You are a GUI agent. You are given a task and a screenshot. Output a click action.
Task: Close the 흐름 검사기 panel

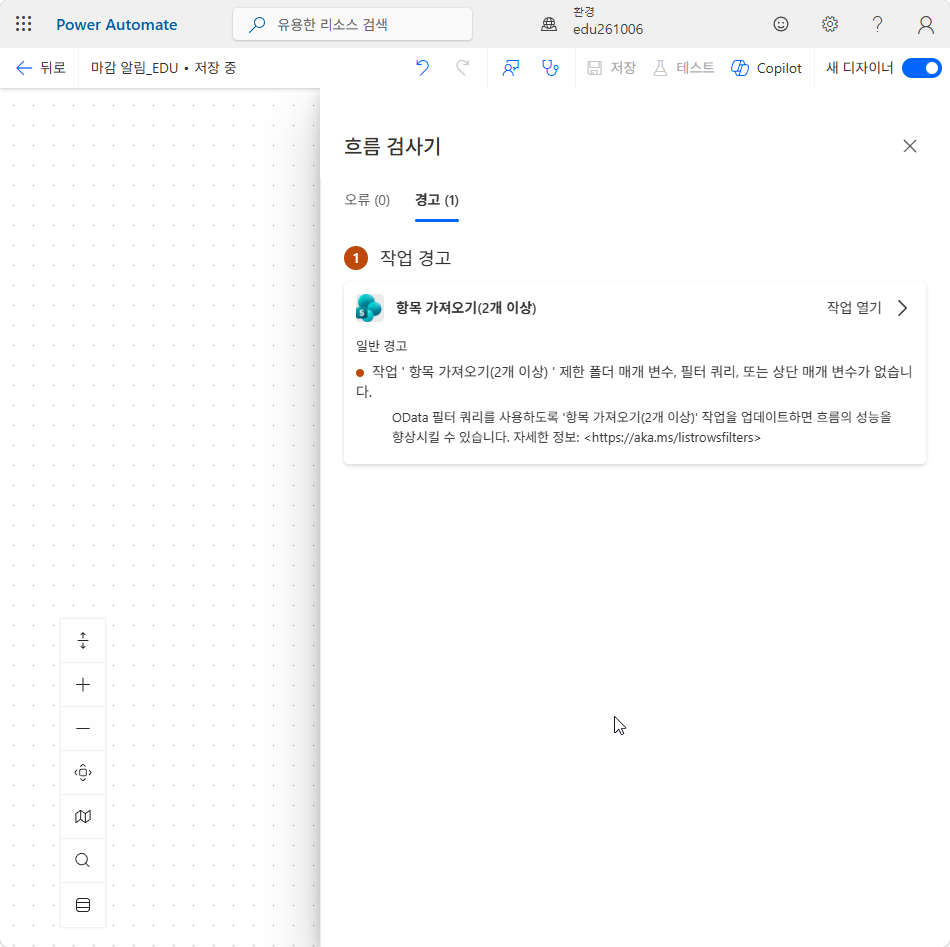909,146
